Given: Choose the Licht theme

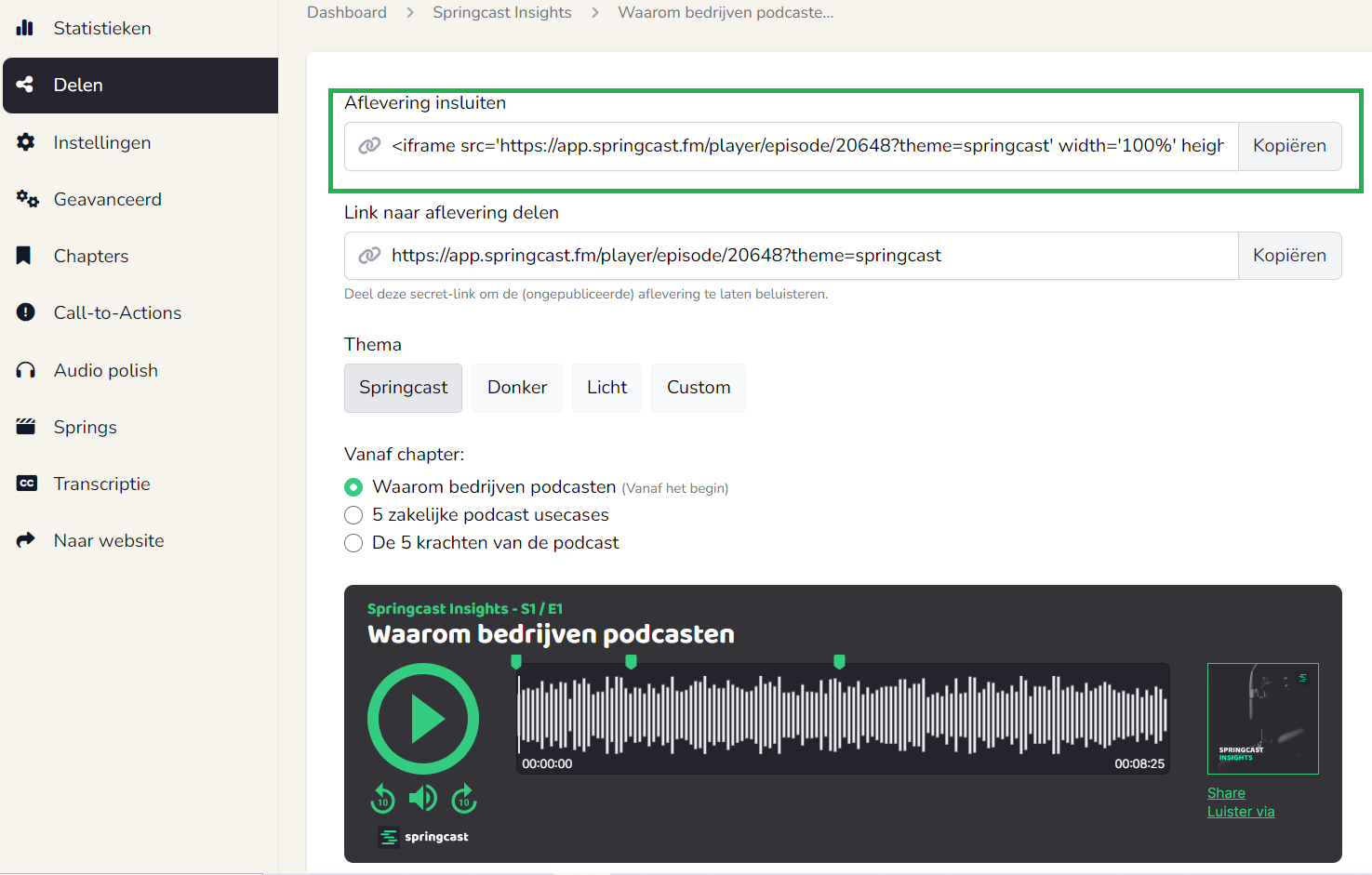Looking at the screenshot, I should [x=607, y=388].
